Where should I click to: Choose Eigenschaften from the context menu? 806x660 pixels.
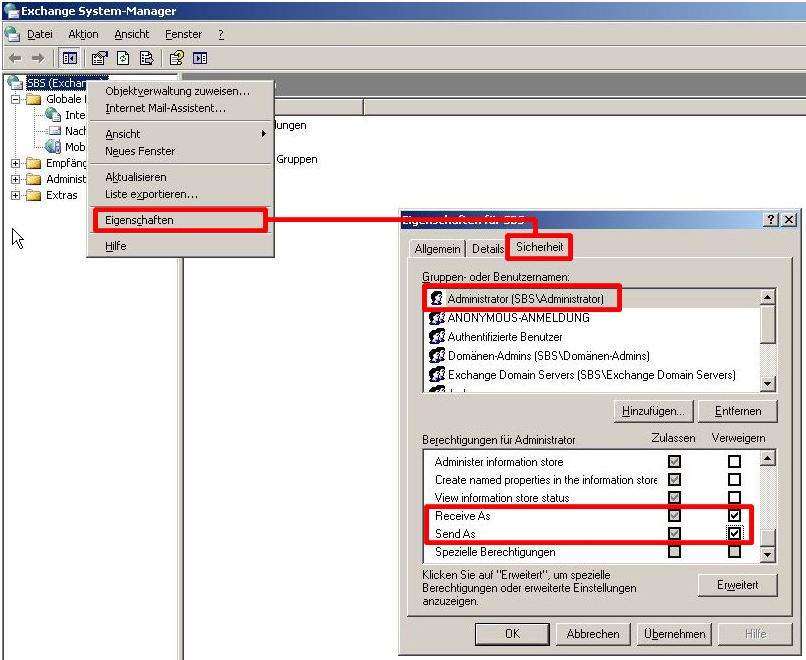(139, 220)
